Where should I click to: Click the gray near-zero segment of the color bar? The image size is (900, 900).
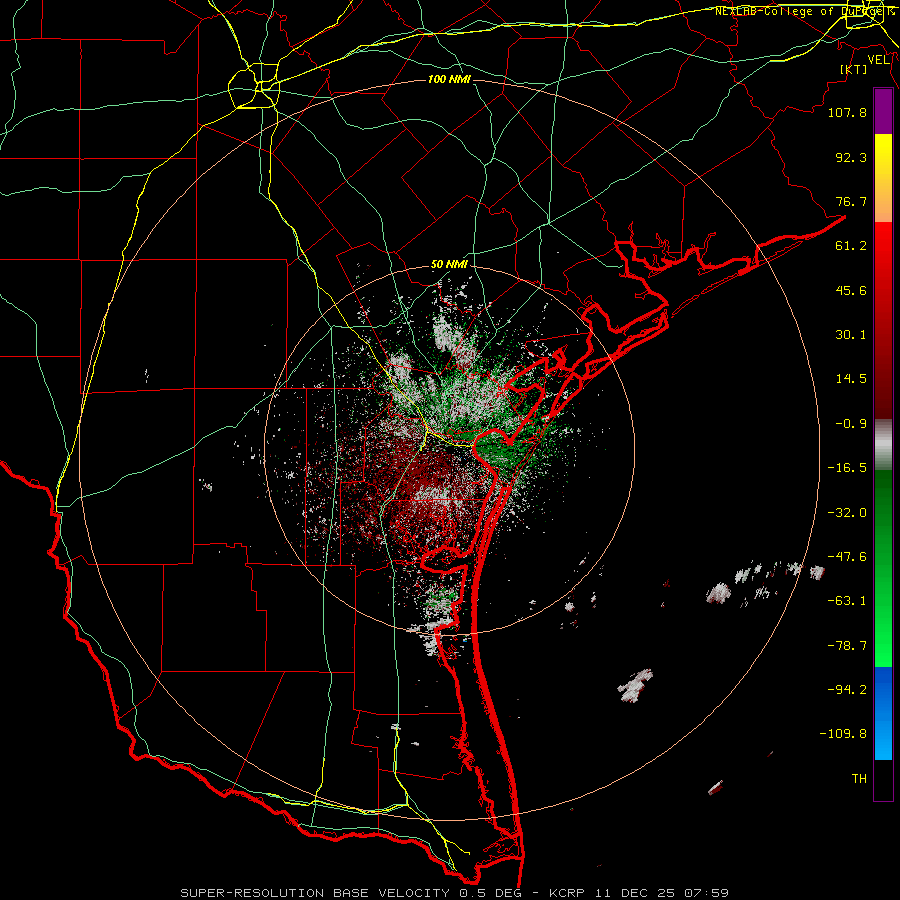pos(883,445)
